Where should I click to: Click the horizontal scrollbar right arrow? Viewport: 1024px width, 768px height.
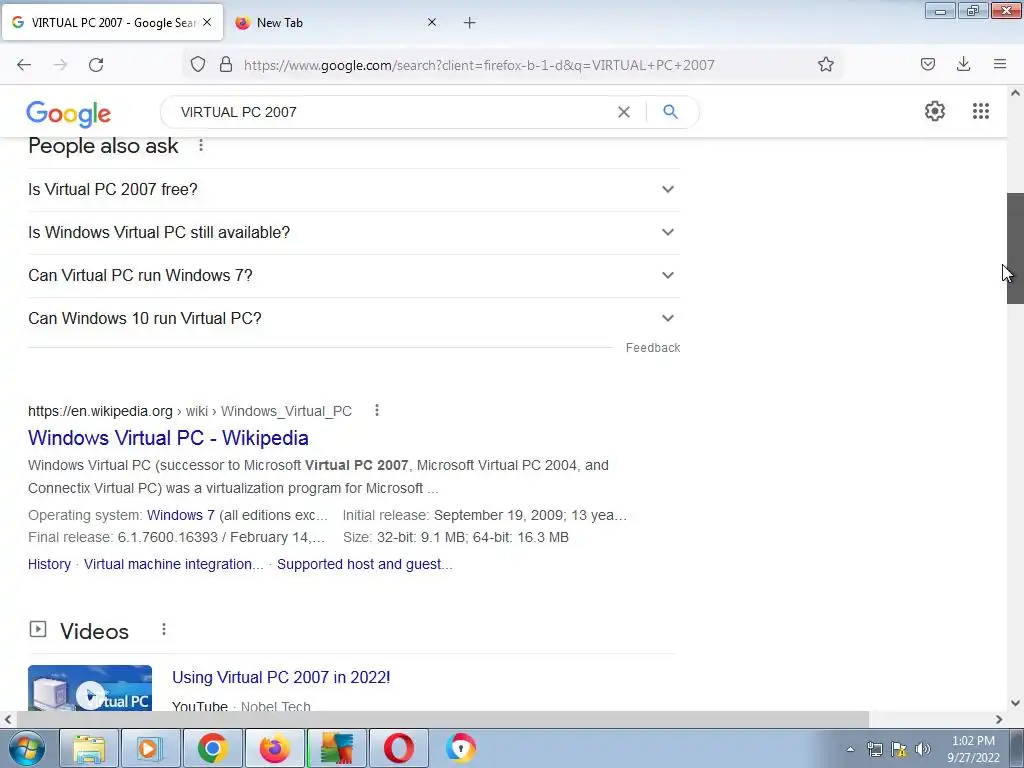(x=999, y=719)
